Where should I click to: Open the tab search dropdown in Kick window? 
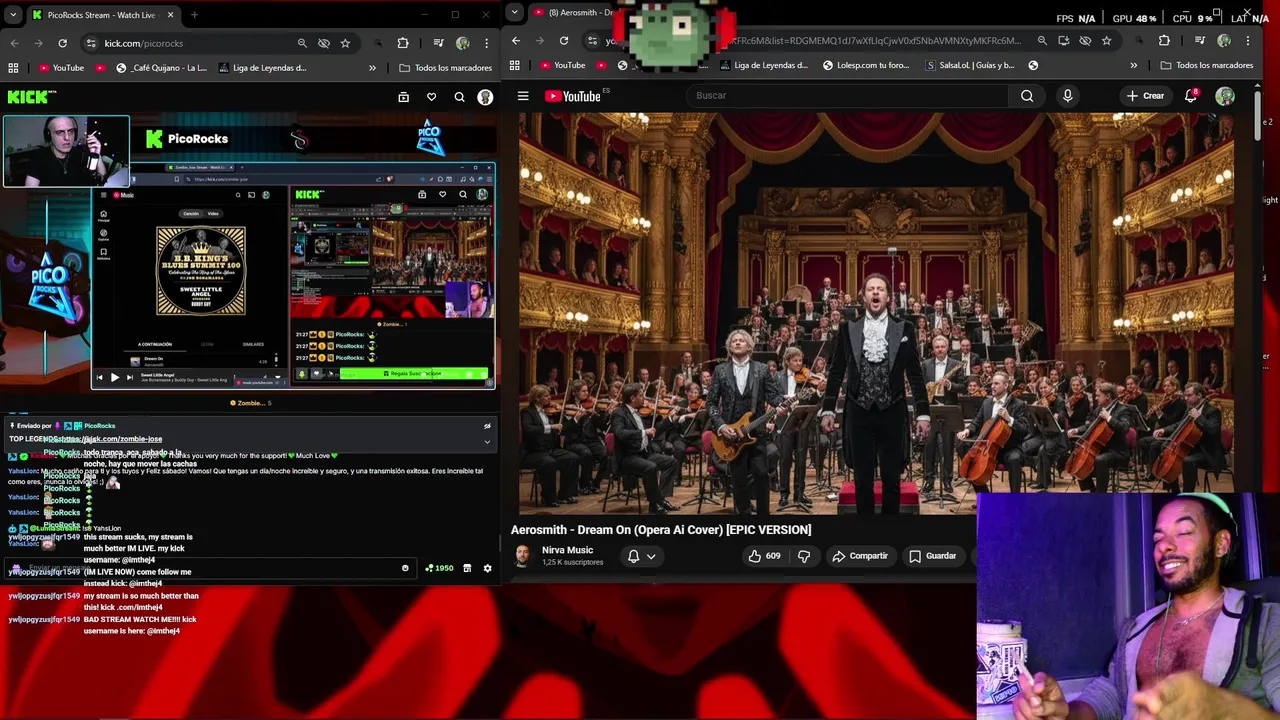click(13, 15)
